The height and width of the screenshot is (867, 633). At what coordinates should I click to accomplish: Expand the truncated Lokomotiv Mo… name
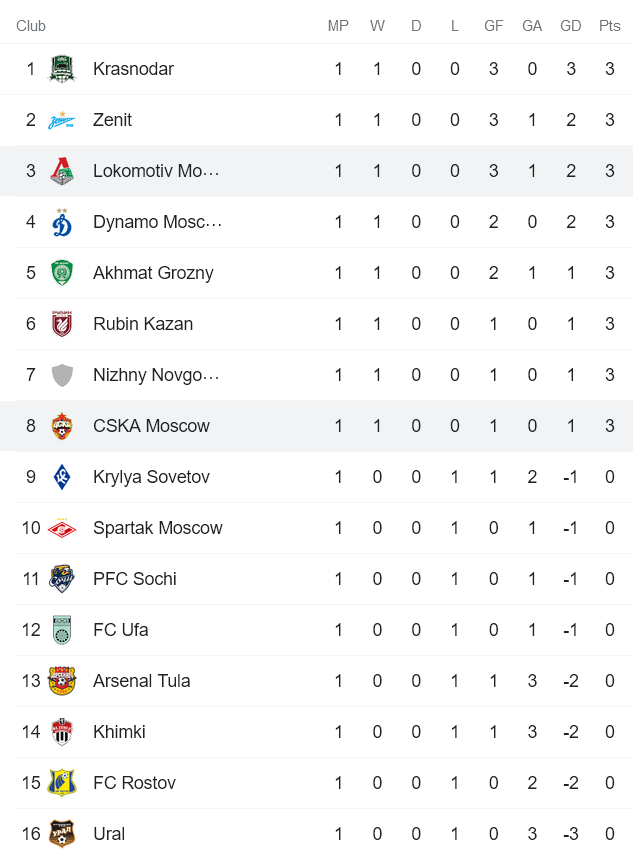pos(156,171)
